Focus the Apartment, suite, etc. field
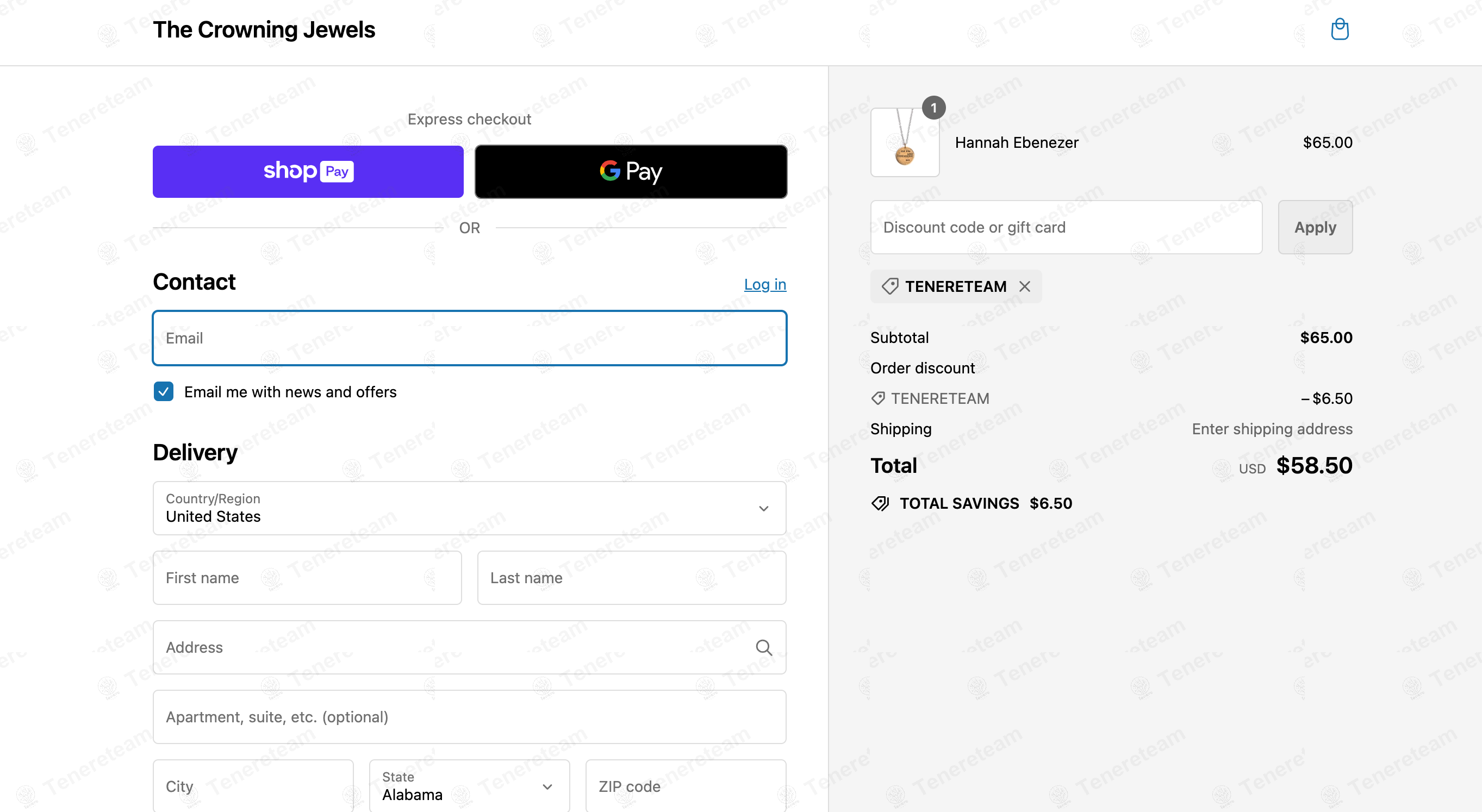Image resolution: width=1482 pixels, height=812 pixels. (470, 717)
